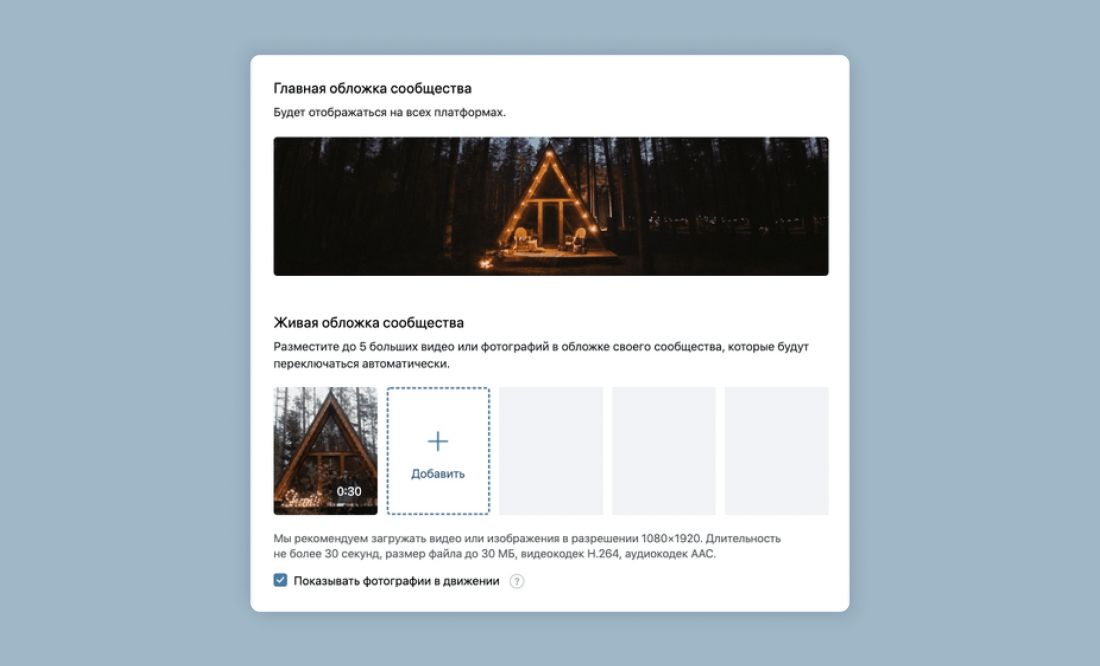This screenshot has width=1100, height=666.
Task: Click the plus icon in the add slot
Action: [438, 441]
